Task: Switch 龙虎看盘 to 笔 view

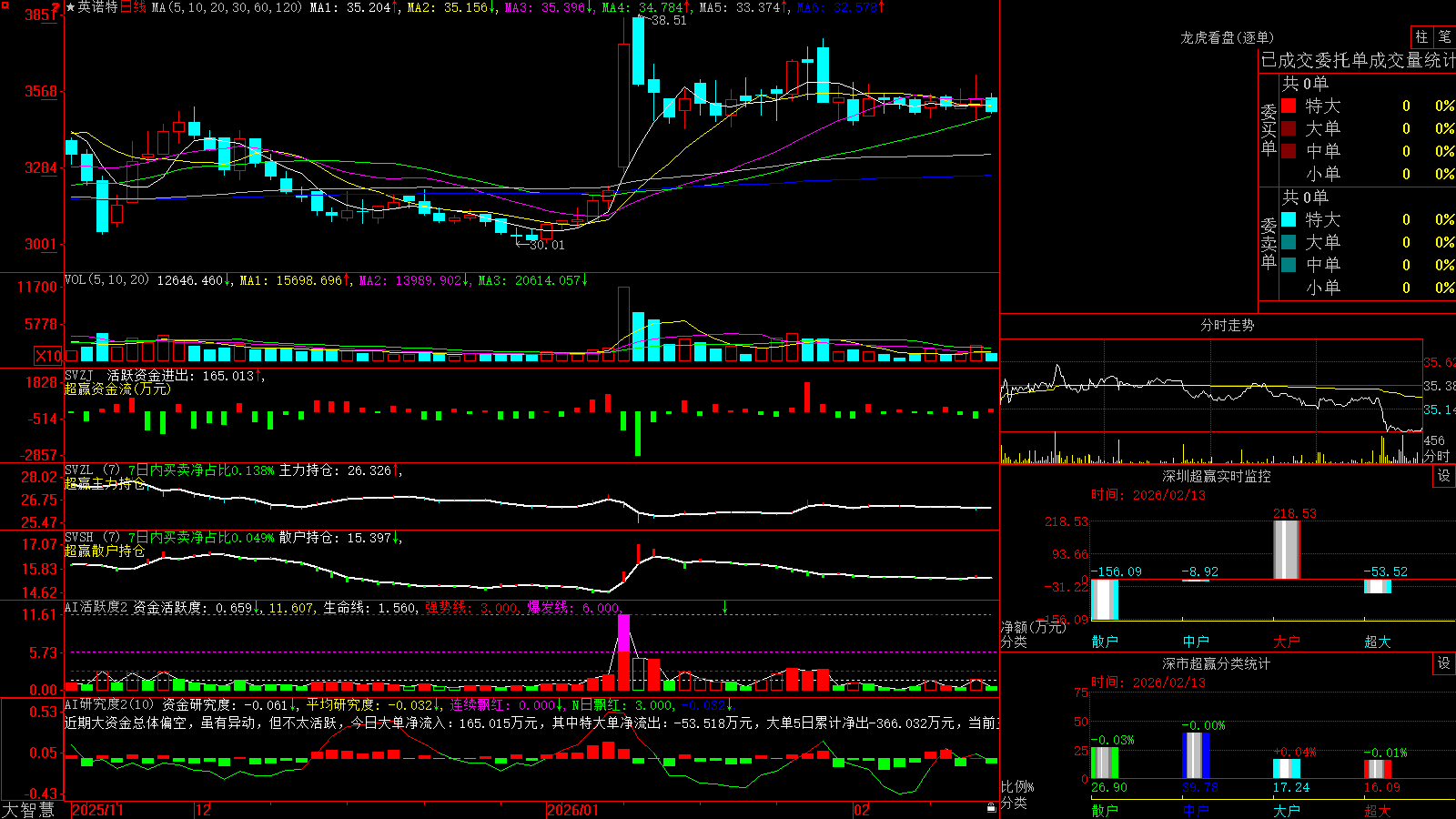Action: pyautogui.click(x=1444, y=36)
